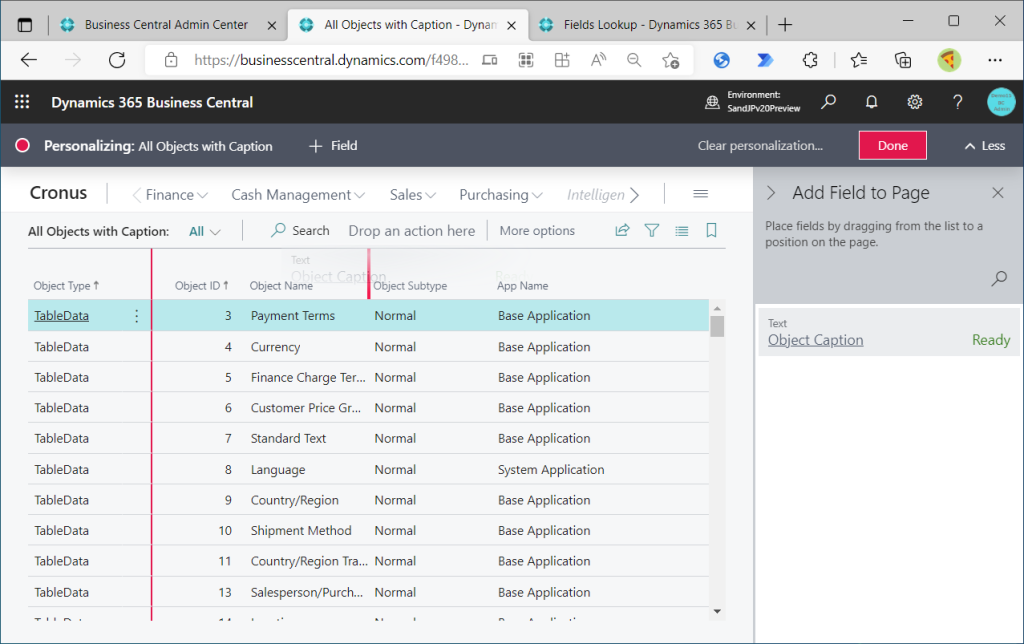
Task: Open browser favorites list
Action: [x=859, y=60]
